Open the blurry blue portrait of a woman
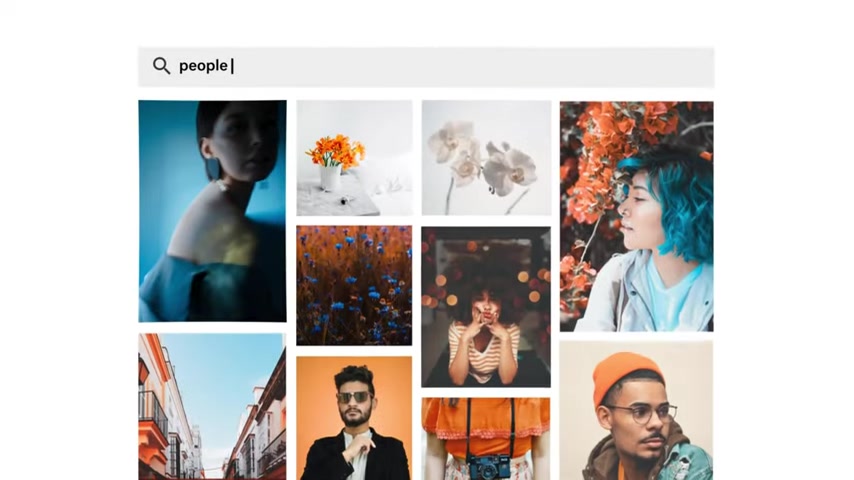 [212, 211]
